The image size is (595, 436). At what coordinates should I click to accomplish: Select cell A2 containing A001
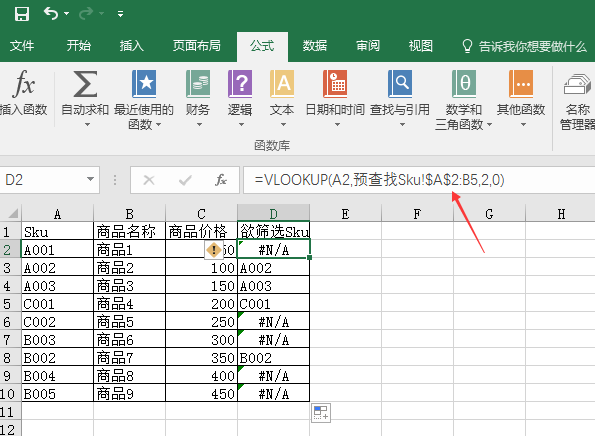pyautogui.click(x=57, y=250)
